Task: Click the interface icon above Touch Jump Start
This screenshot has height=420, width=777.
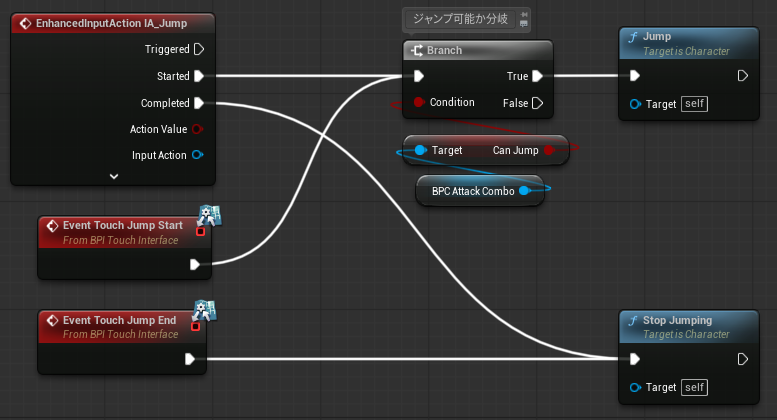Action: [x=210, y=215]
